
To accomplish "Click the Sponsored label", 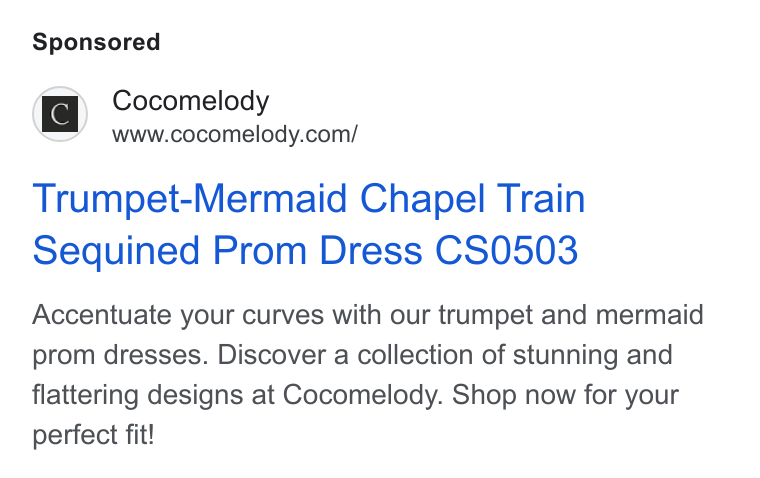I will pyautogui.click(x=96, y=42).
